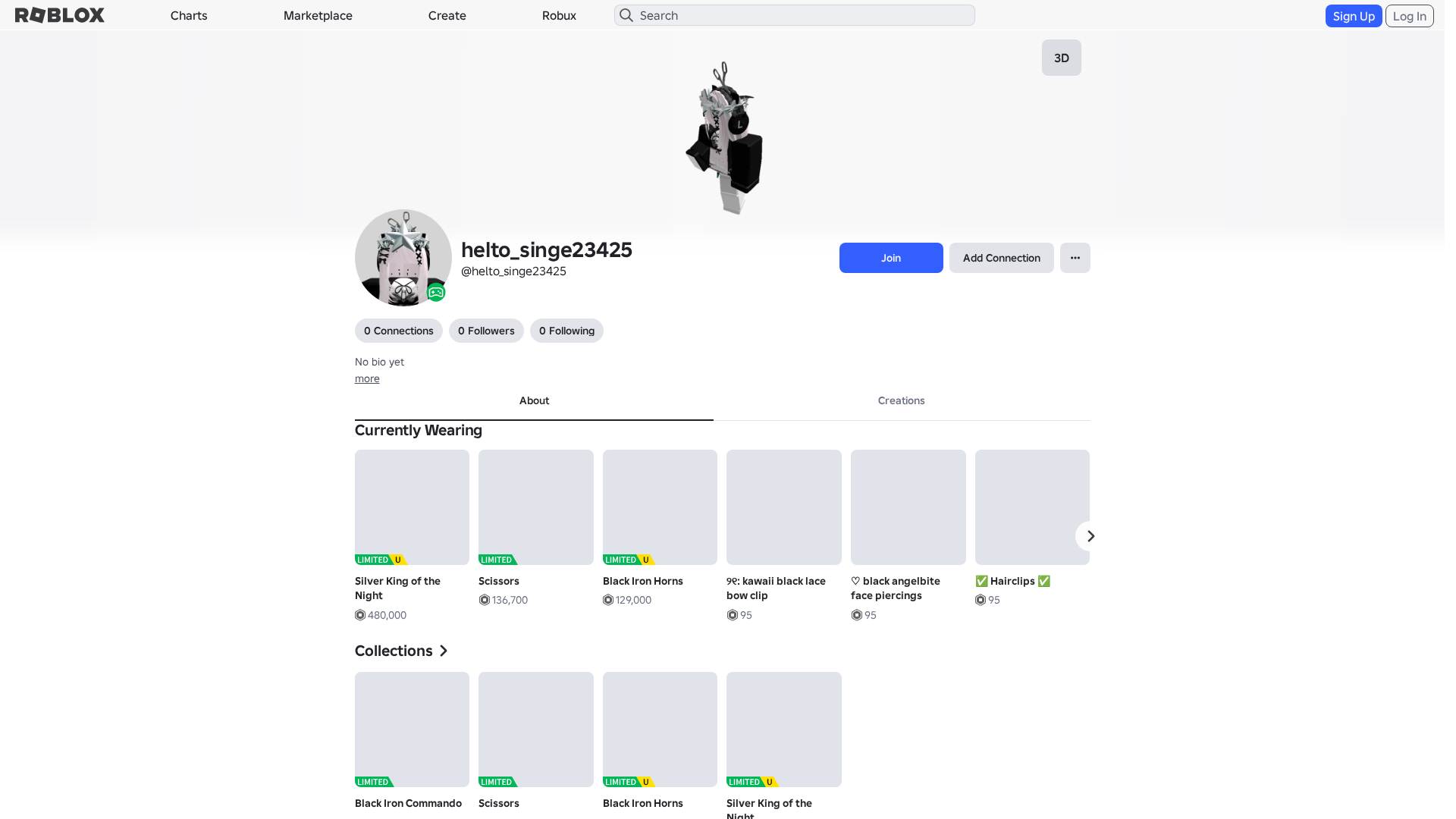The image size is (1456, 819).
Task: Click Robux icon beside 480,000 price
Action: click(360, 615)
